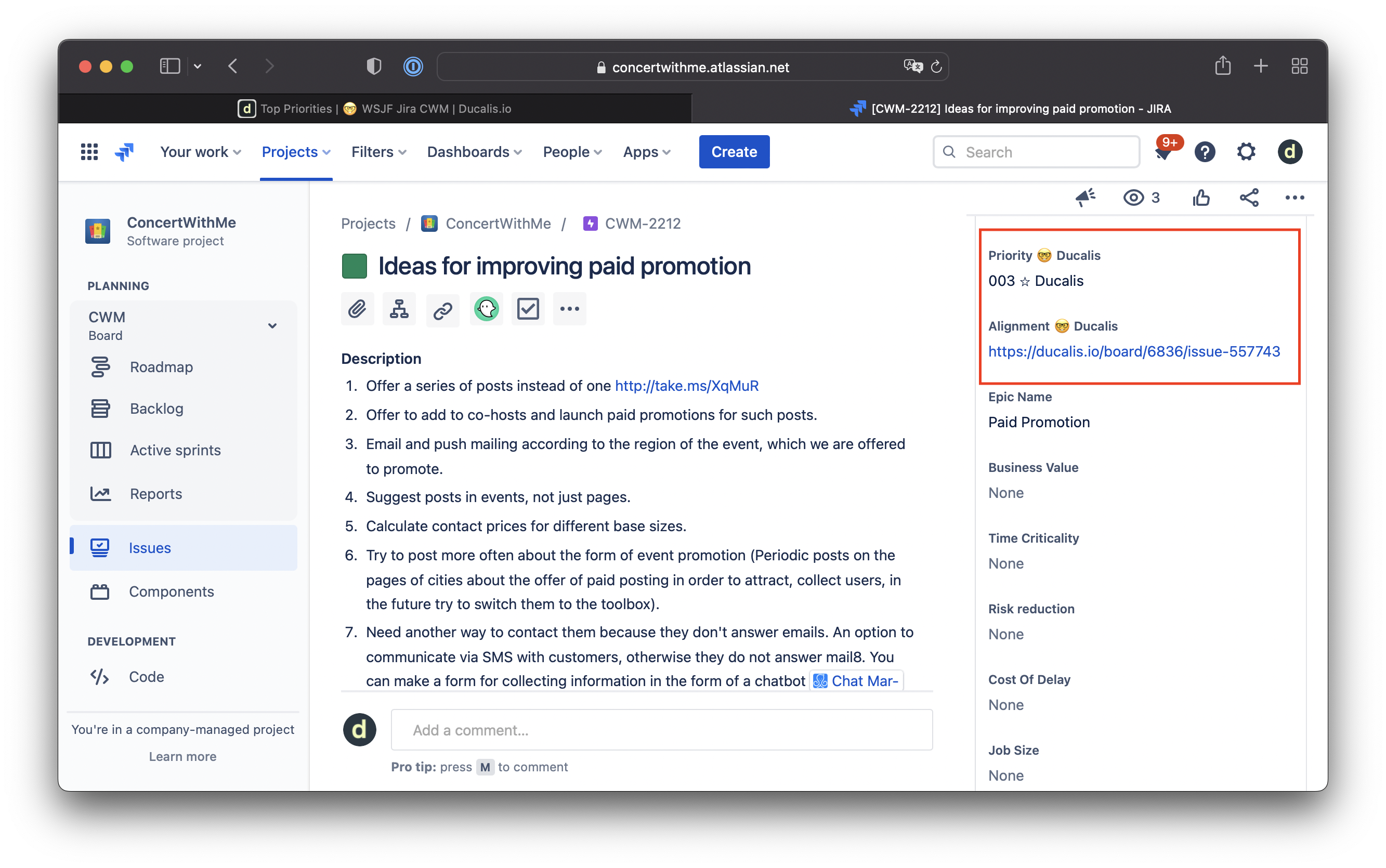This screenshot has height=868, width=1386.
Task: Toggle watching via the eye icon
Action: point(1132,198)
